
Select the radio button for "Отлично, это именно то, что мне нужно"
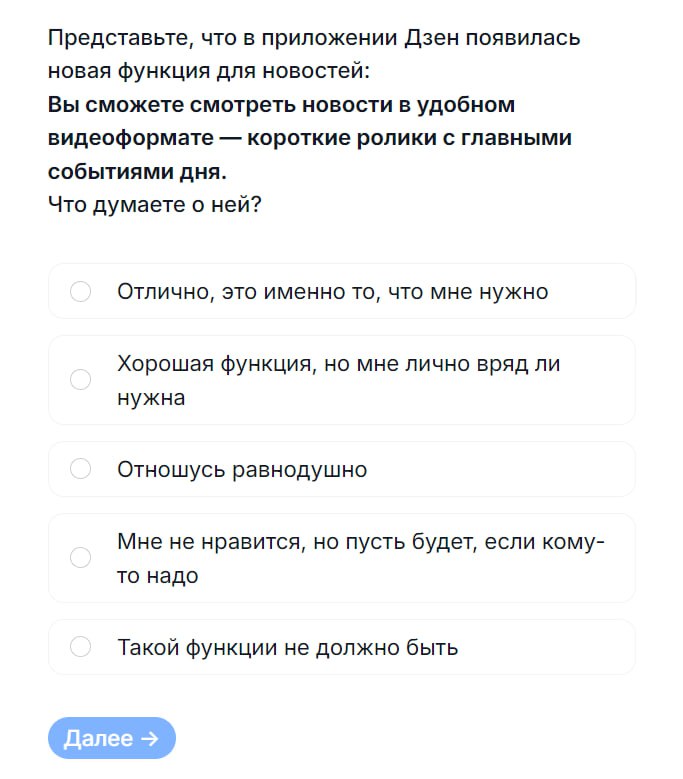pyautogui.click(x=81, y=291)
